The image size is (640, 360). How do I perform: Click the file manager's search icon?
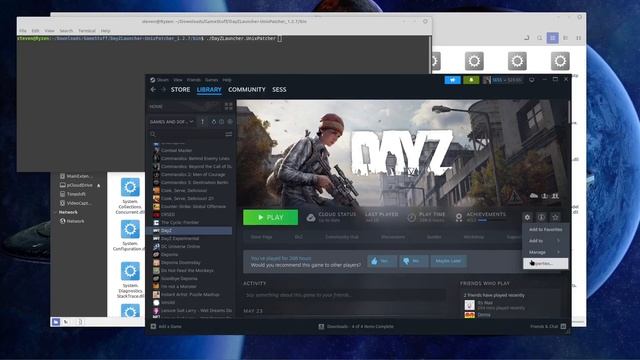(x=540, y=38)
